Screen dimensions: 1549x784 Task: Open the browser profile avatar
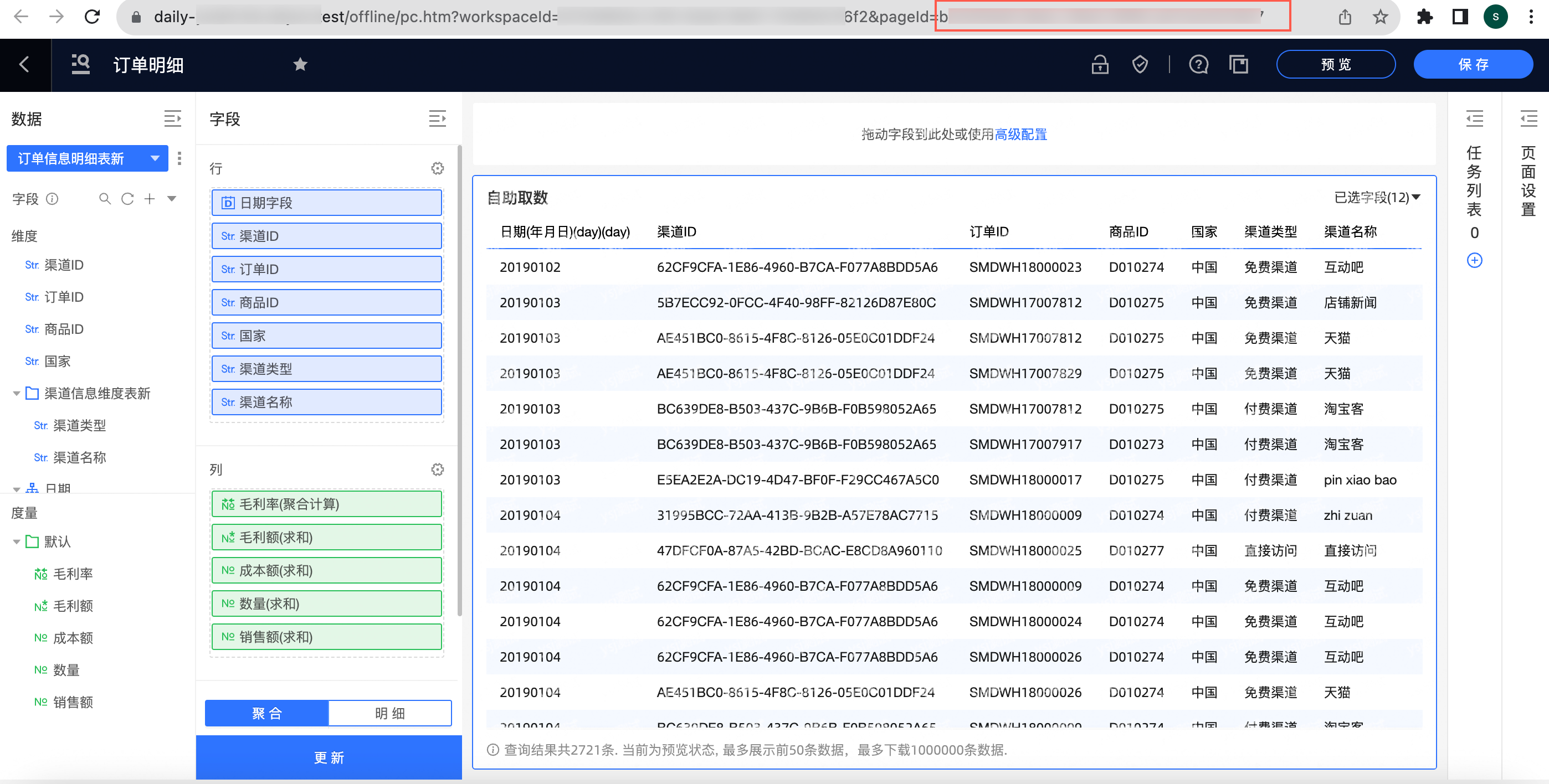(1495, 17)
